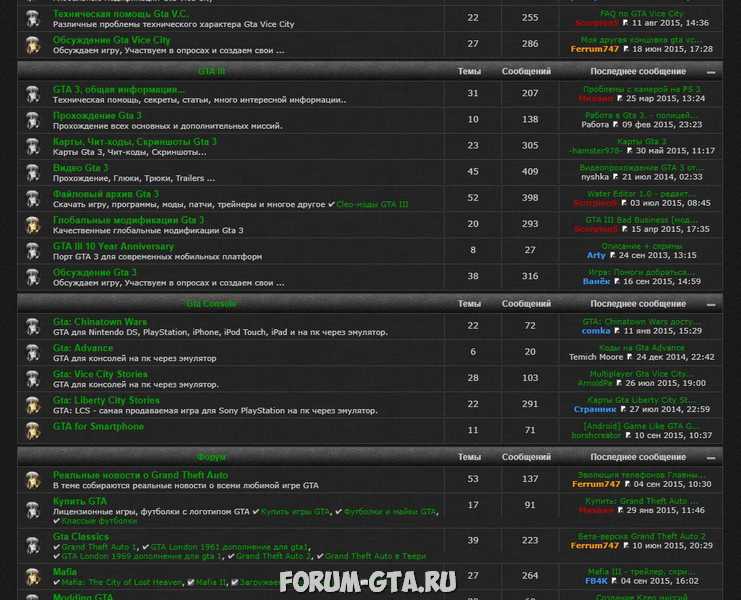The height and width of the screenshot is (600, 741).
Task: Click forum icon beside Файловый архив Gta 3
Action: coord(33,199)
